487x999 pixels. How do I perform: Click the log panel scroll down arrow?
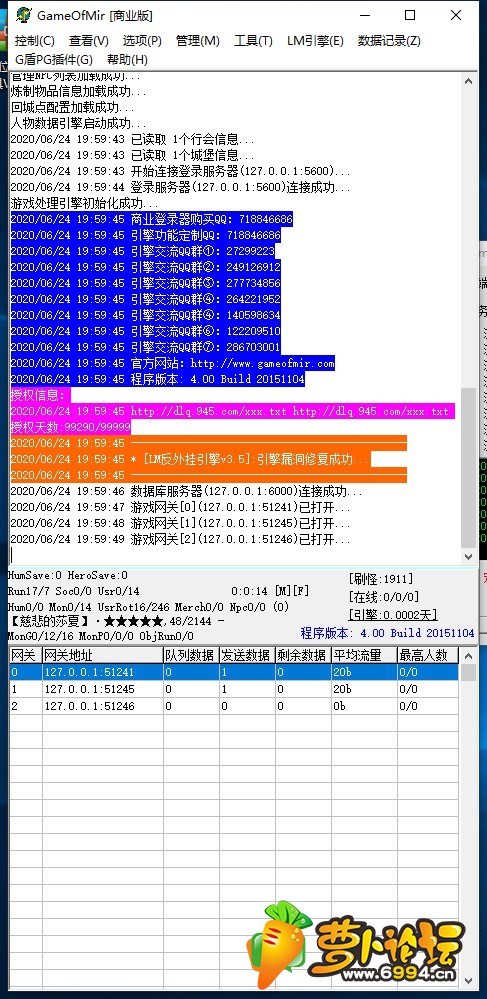tap(468, 556)
